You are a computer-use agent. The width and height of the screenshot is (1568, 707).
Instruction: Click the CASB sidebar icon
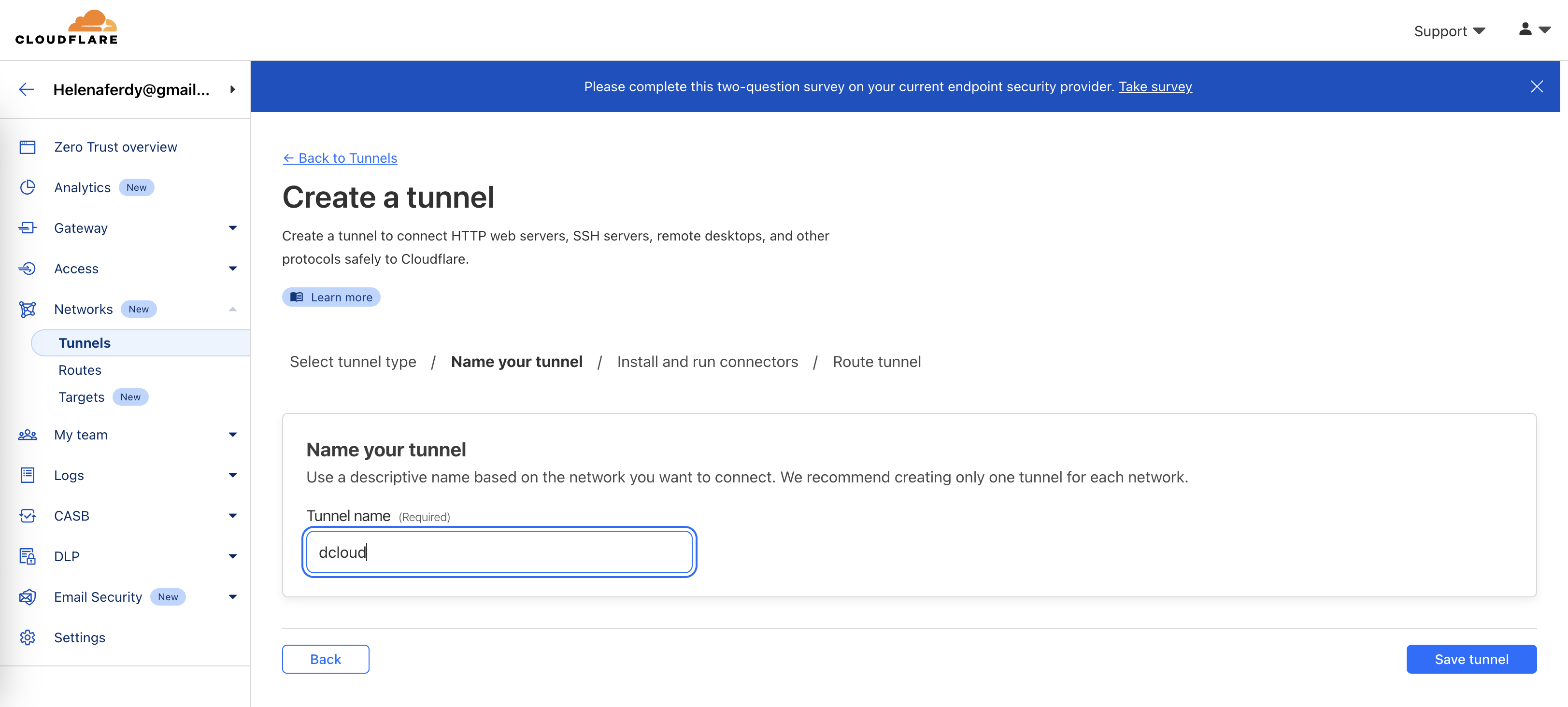tap(28, 516)
